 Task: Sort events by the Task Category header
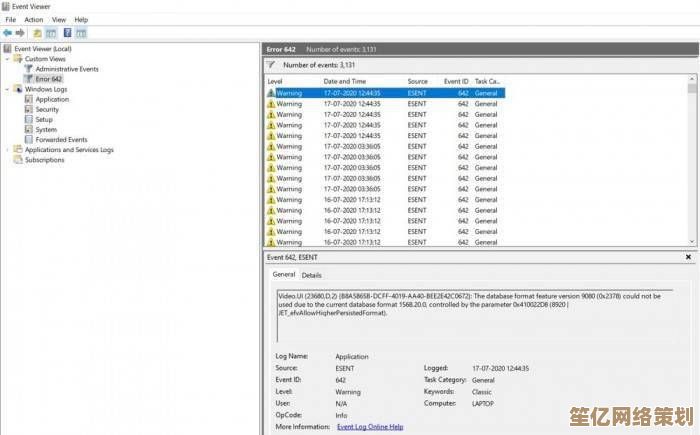point(488,81)
